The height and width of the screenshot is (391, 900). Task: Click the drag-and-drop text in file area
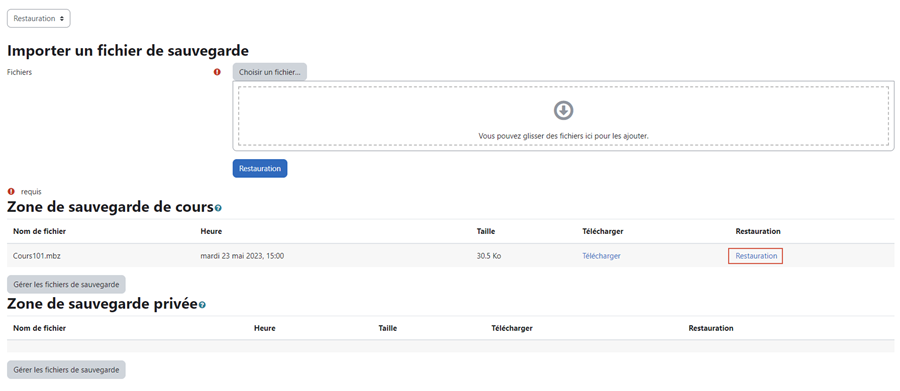coord(563,136)
